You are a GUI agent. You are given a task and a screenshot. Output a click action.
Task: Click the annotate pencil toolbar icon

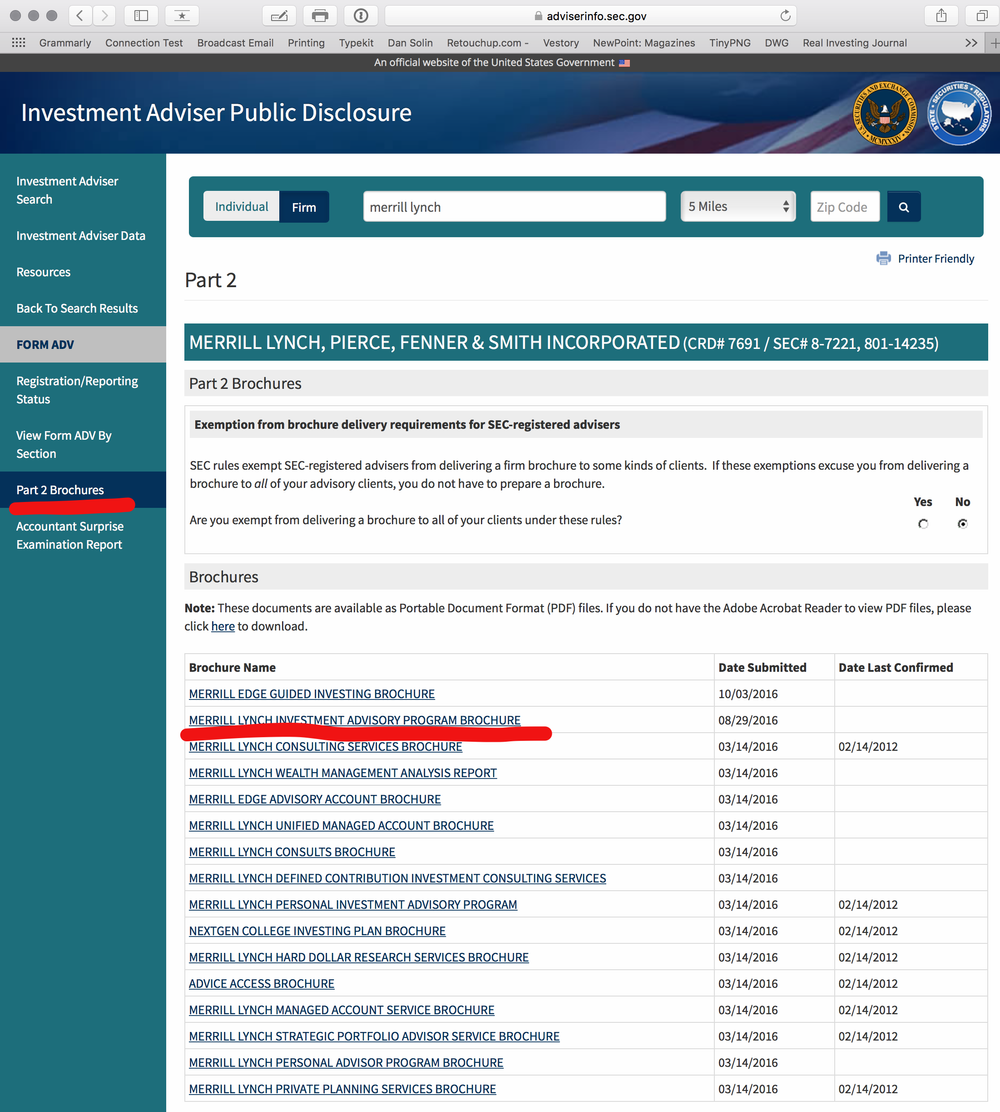(x=279, y=16)
